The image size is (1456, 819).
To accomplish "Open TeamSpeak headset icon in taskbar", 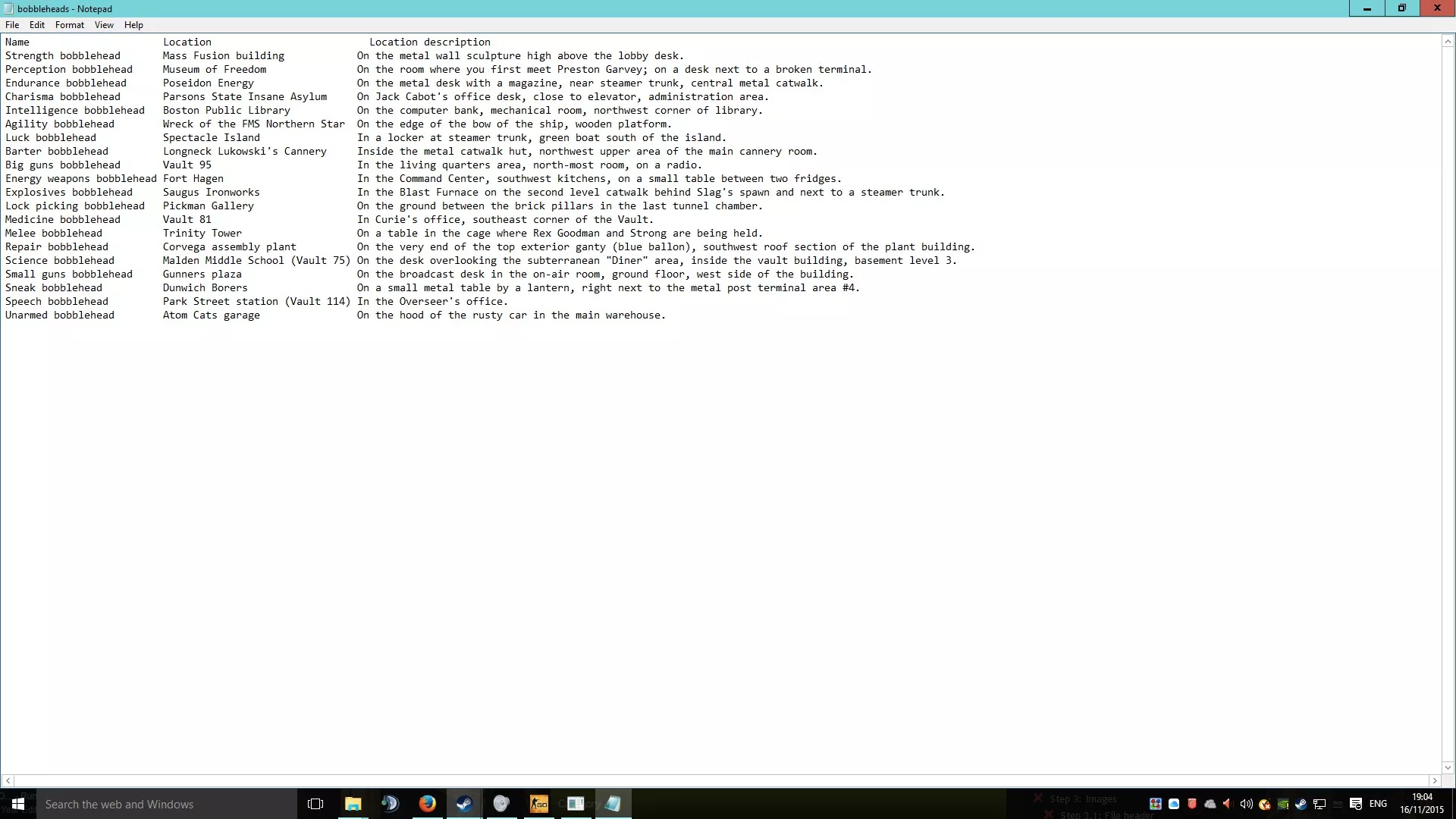I will pyautogui.click(x=390, y=804).
